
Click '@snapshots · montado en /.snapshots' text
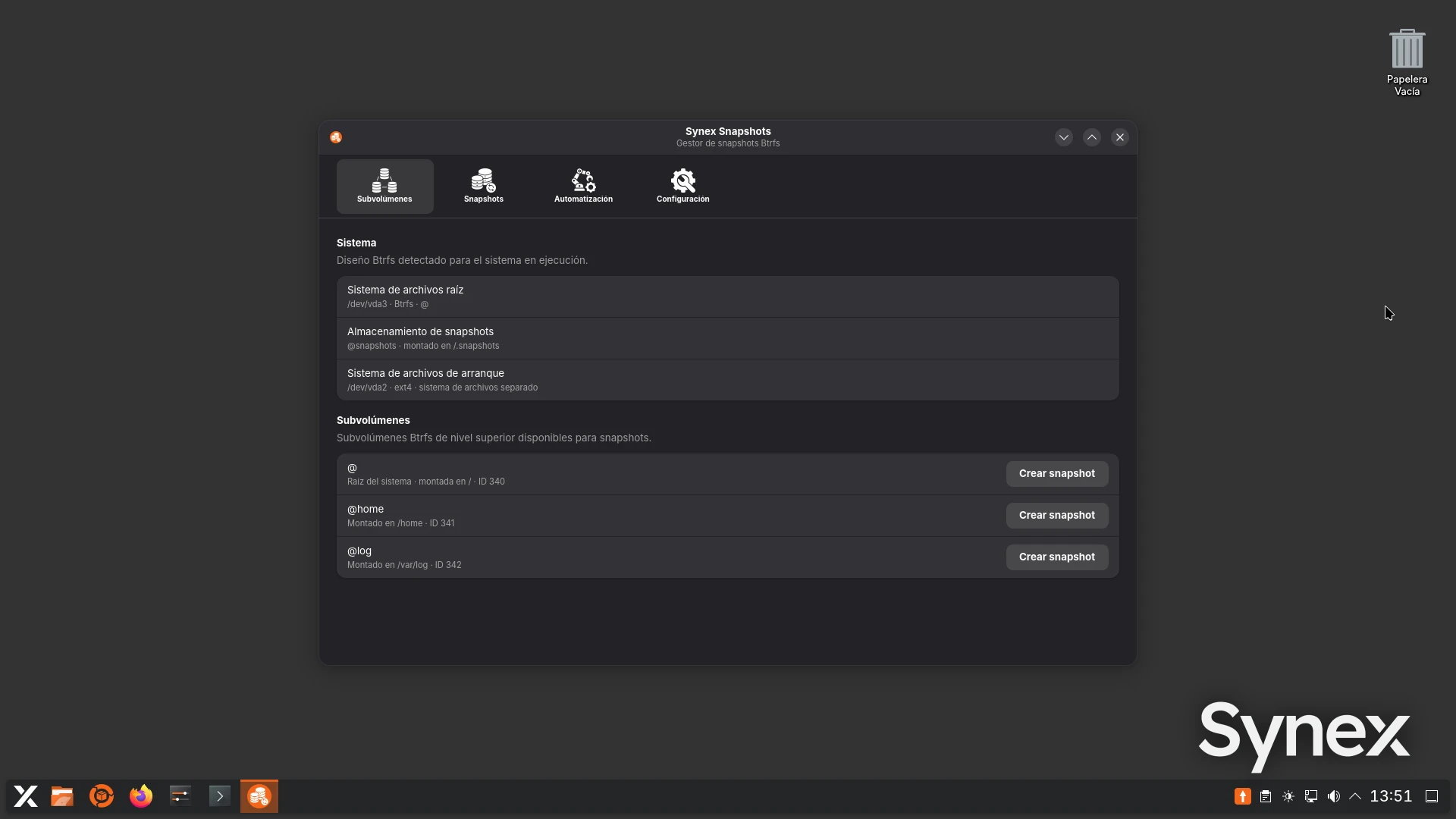click(423, 346)
